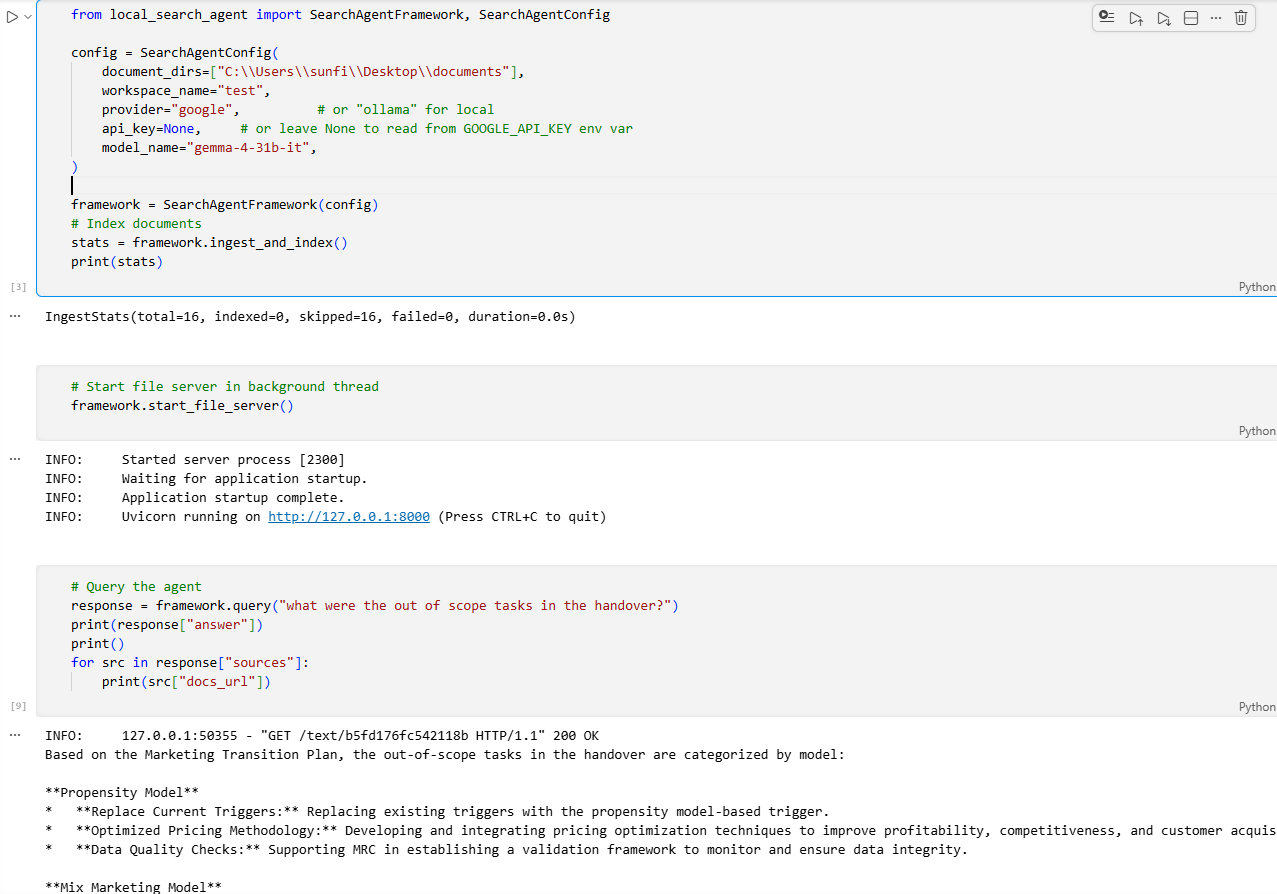
Task: Click the document_dirs path string in config
Action: pos(363,71)
